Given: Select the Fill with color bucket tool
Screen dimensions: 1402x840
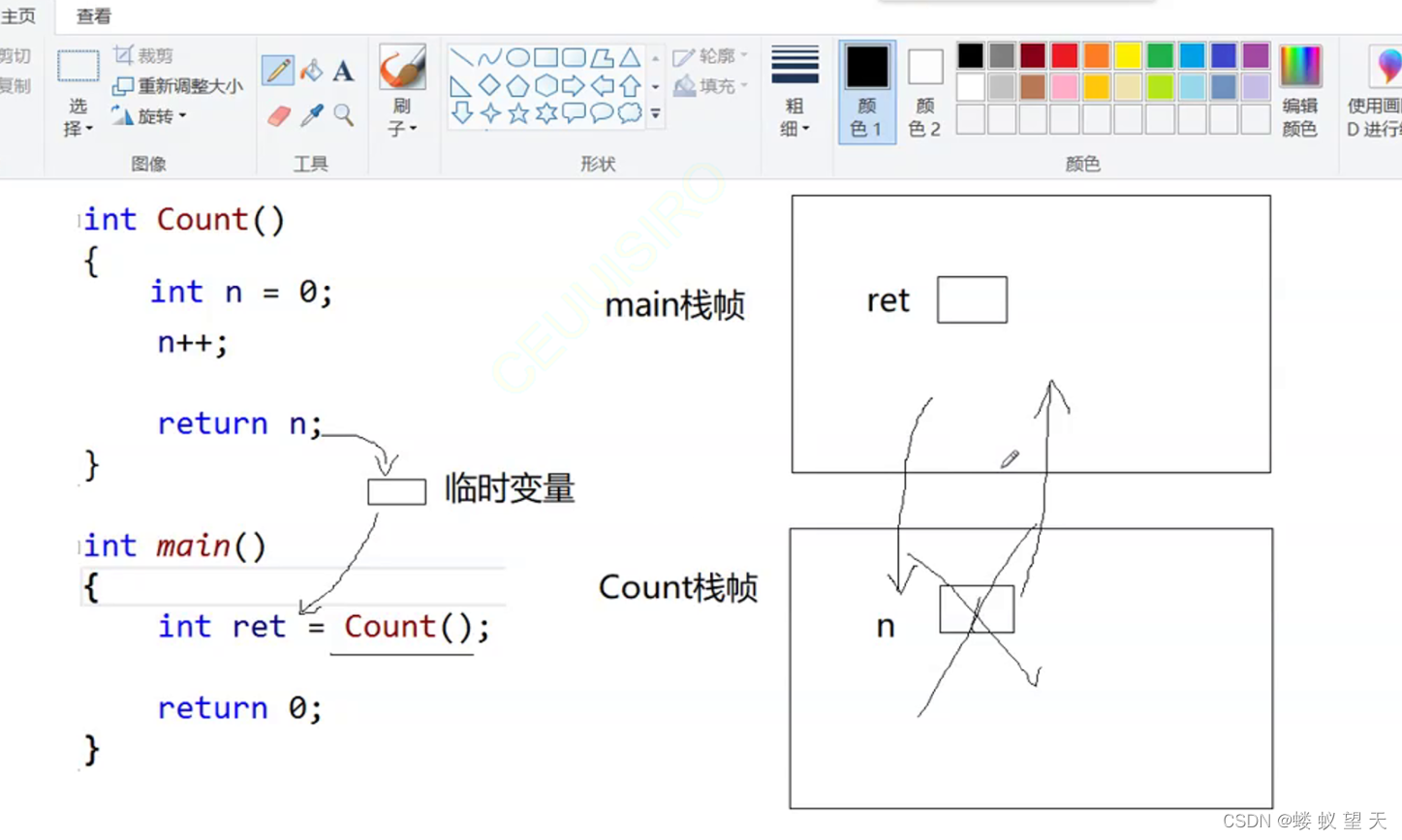Looking at the screenshot, I should (311, 70).
